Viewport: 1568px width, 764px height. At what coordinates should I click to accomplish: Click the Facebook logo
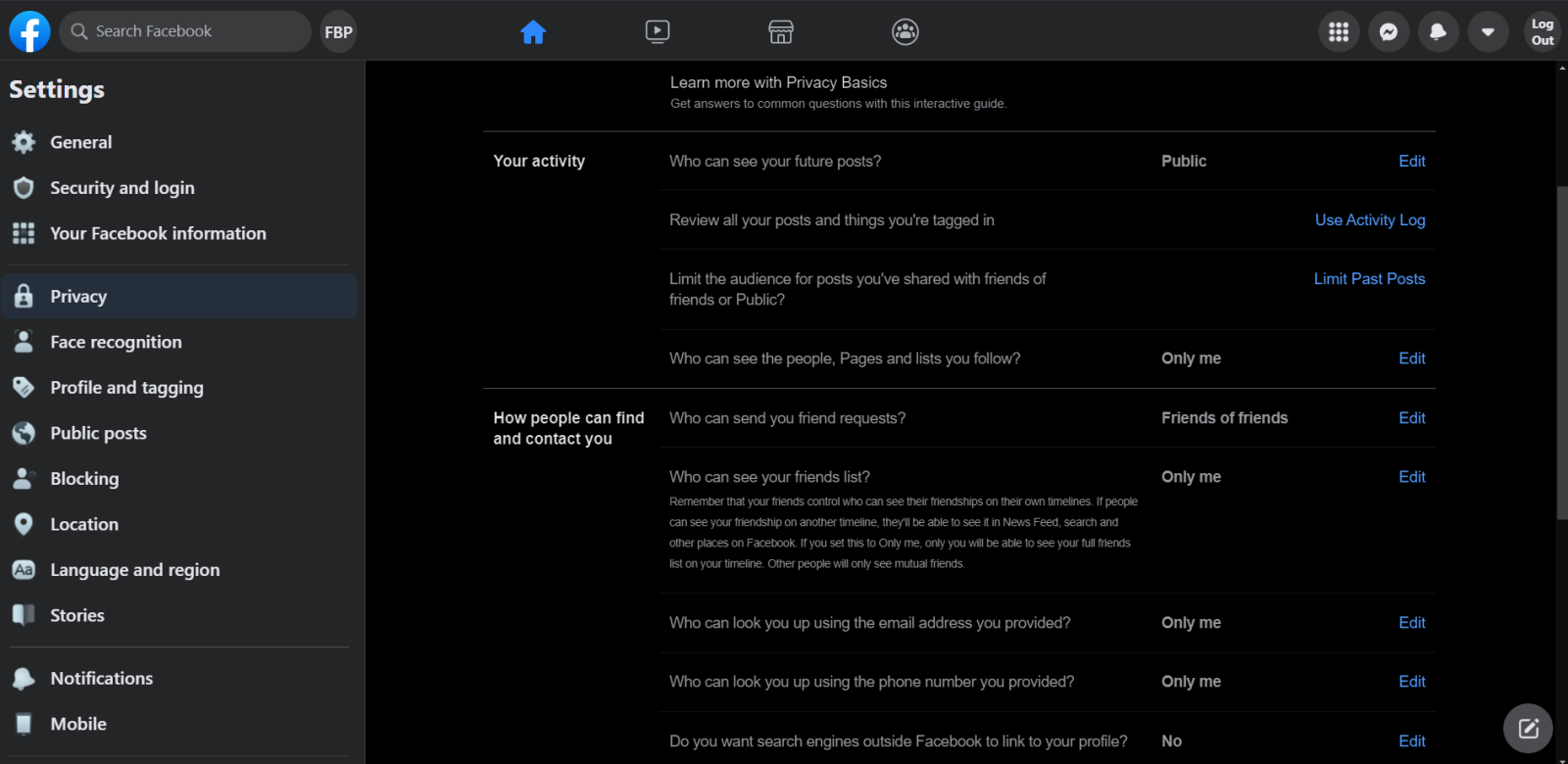(x=29, y=31)
